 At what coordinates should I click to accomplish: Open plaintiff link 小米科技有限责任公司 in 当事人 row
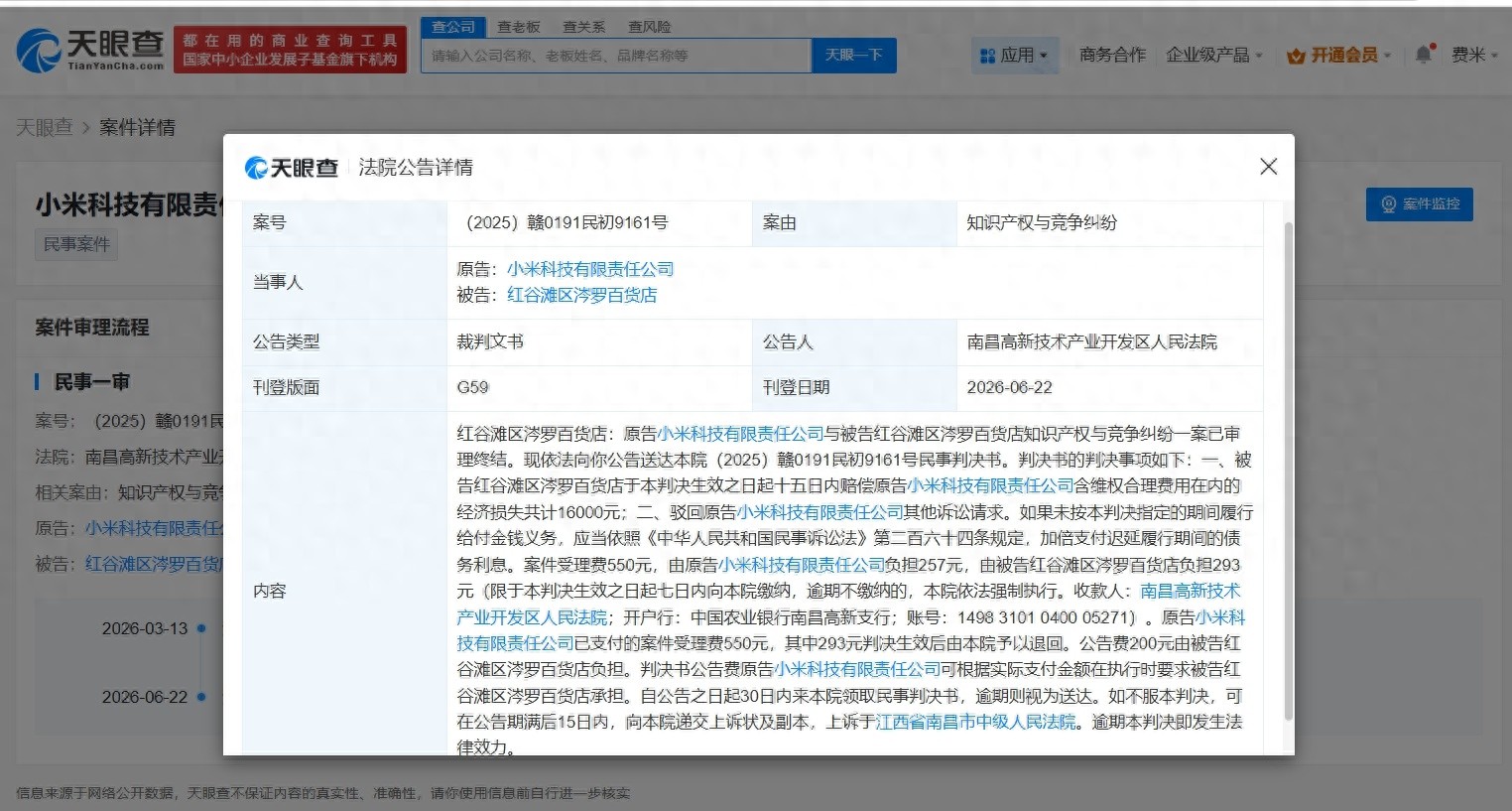pos(590,269)
